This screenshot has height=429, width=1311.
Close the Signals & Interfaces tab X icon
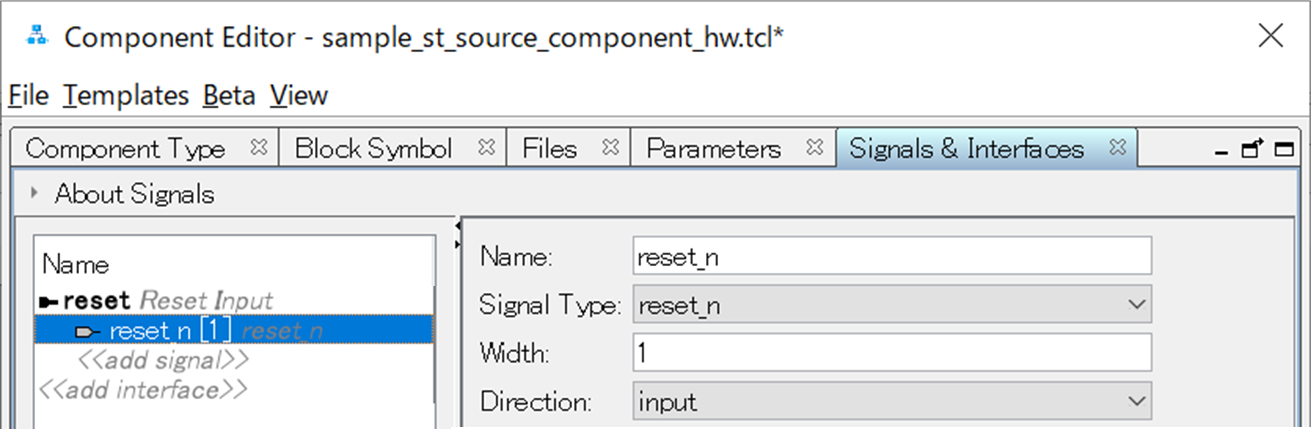click(1118, 148)
